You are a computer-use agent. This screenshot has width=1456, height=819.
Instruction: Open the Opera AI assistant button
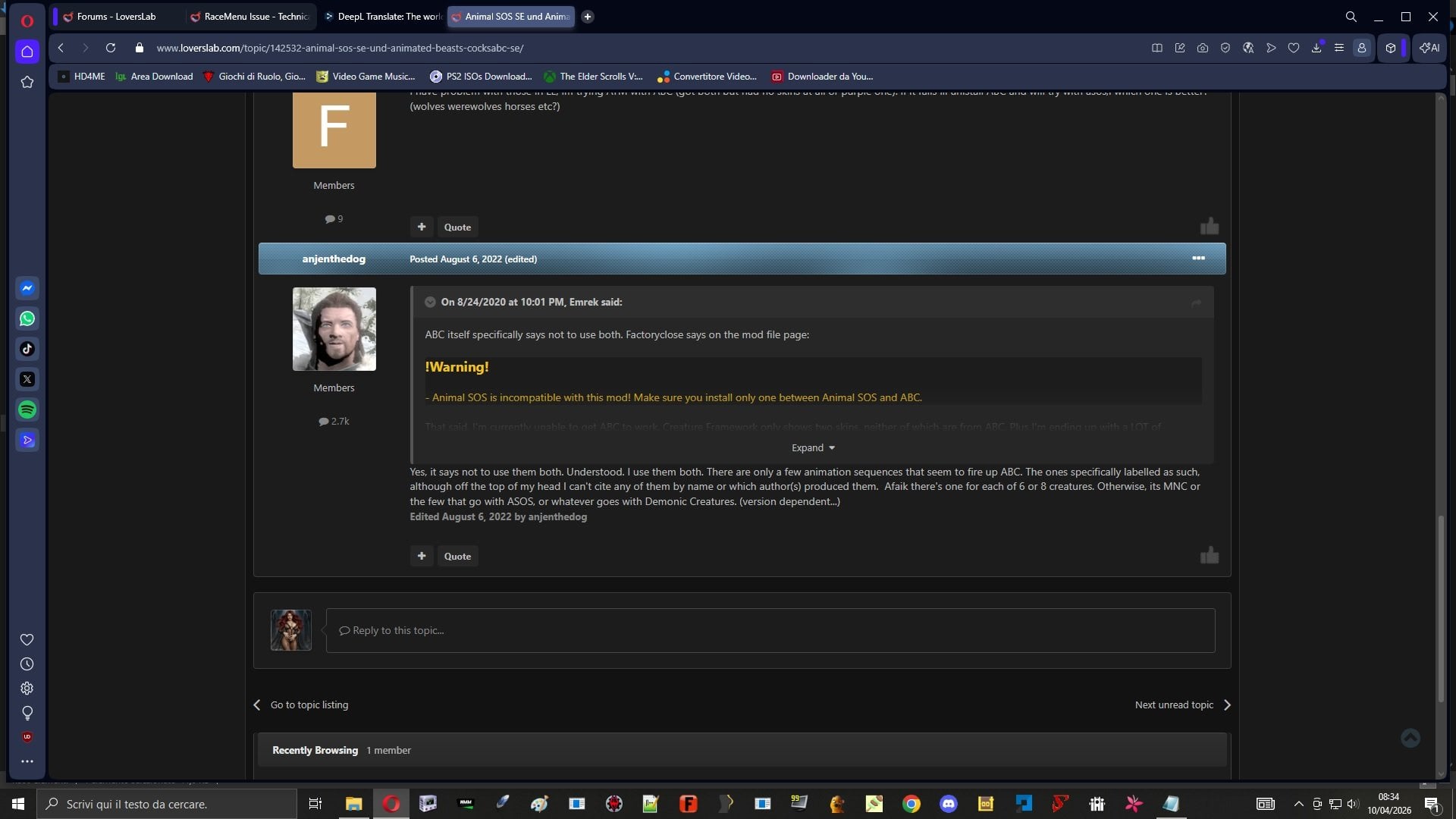point(1429,48)
